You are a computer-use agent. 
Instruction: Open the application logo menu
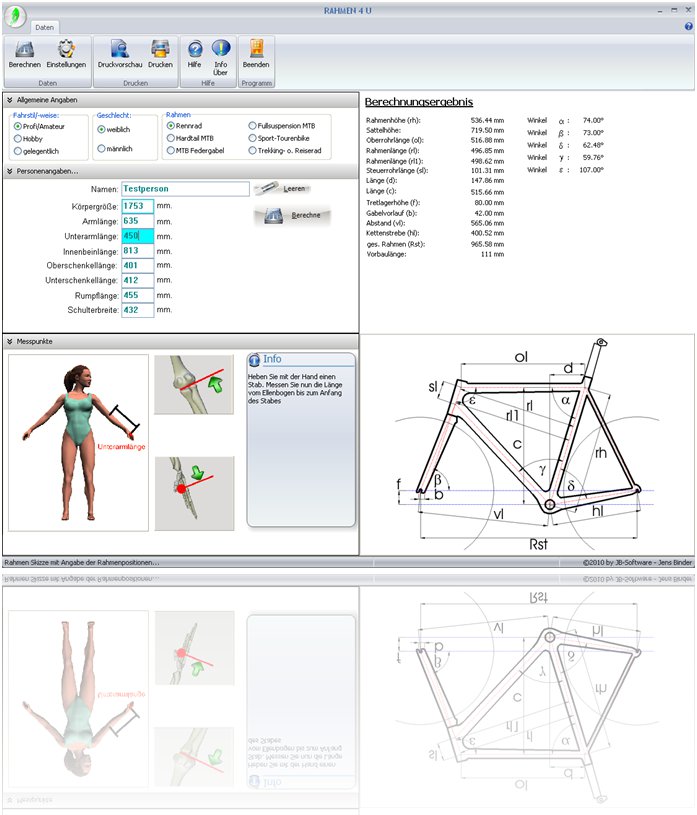pyautogui.click(x=13, y=16)
